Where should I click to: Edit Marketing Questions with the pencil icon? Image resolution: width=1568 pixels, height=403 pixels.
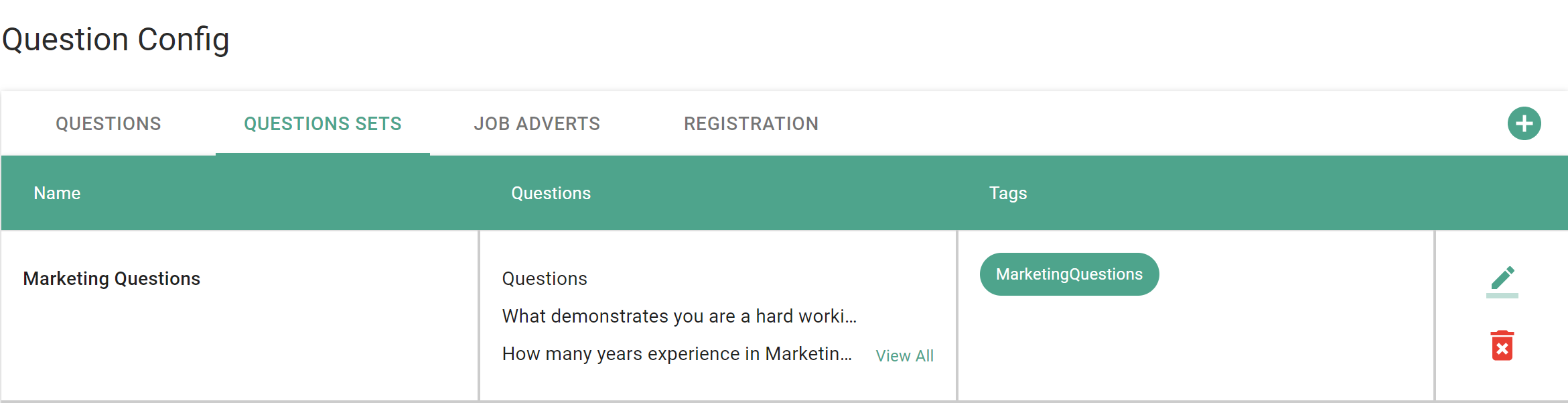point(1502,281)
